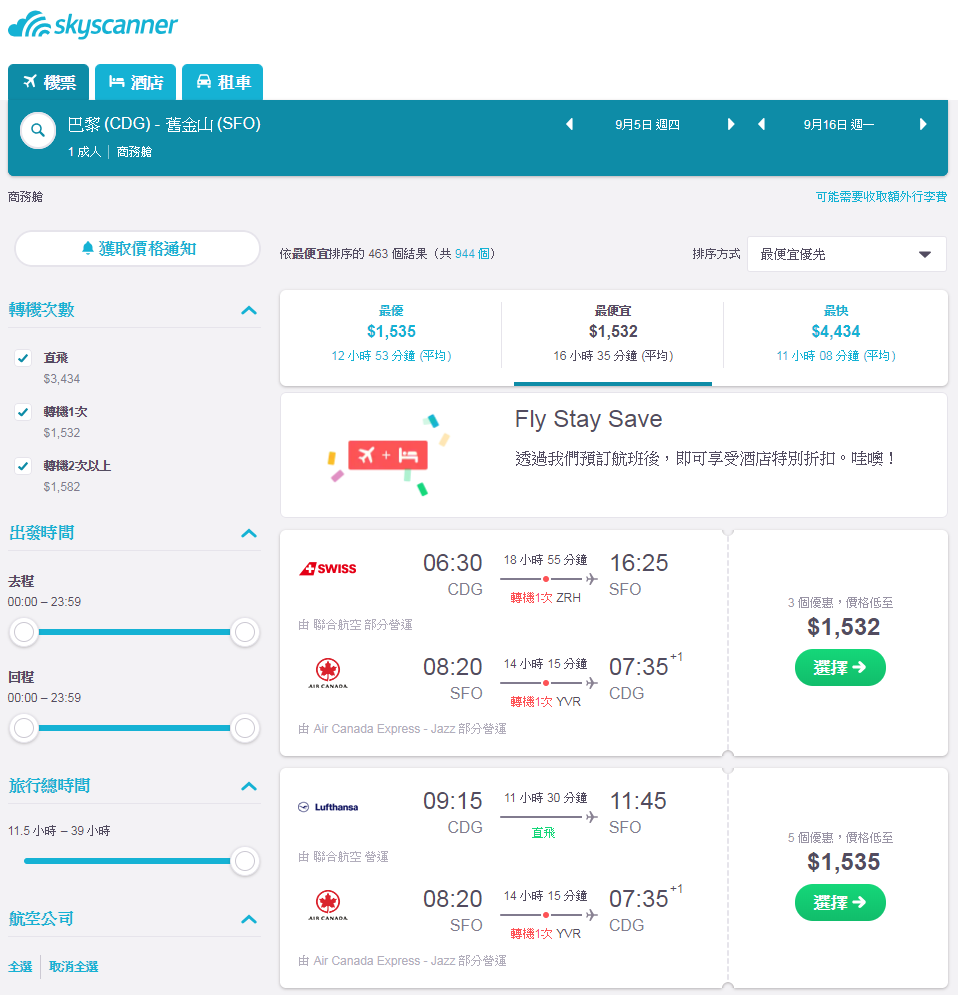
Task: Click the 旅行總時間 slider handle
Action: pyautogui.click(x=245, y=861)
